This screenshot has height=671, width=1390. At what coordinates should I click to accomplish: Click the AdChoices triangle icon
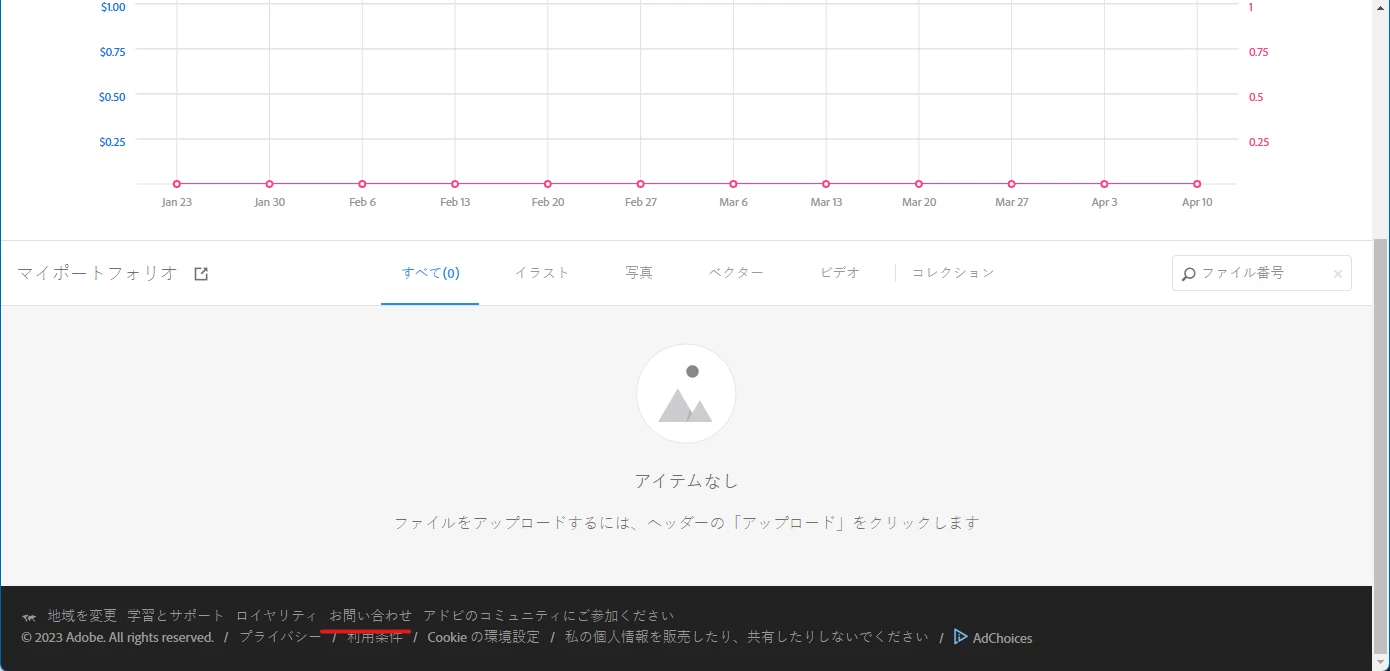tap(961, 637)
